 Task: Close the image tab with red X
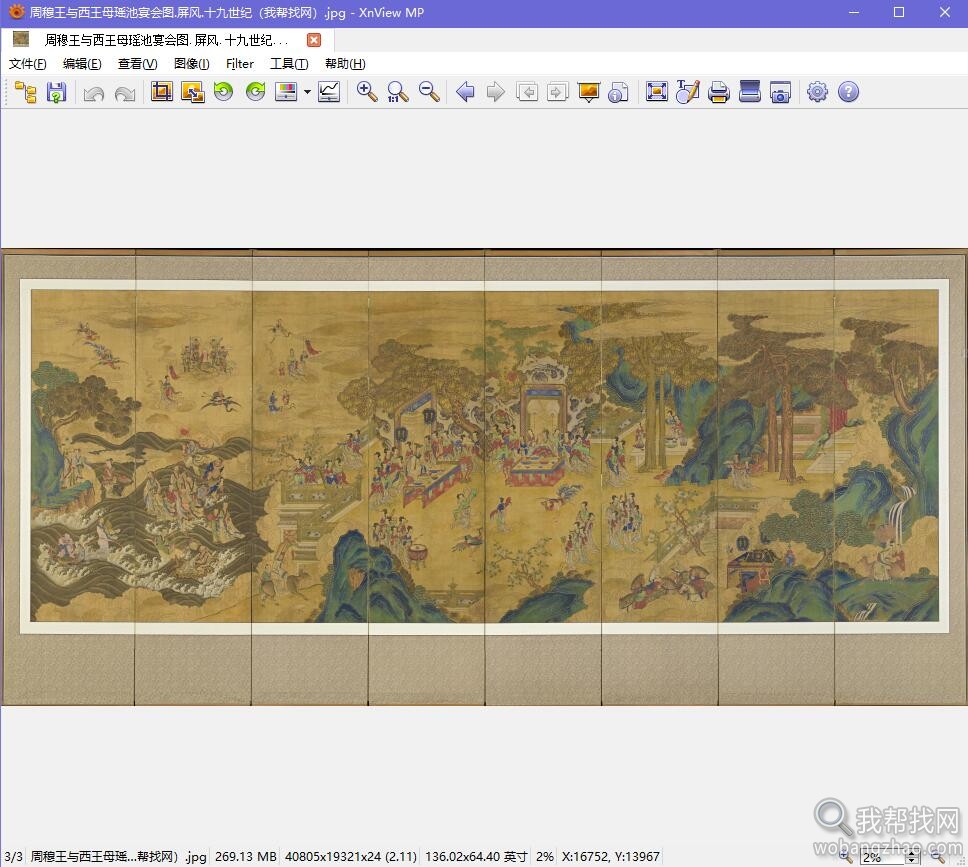[314, 40]
